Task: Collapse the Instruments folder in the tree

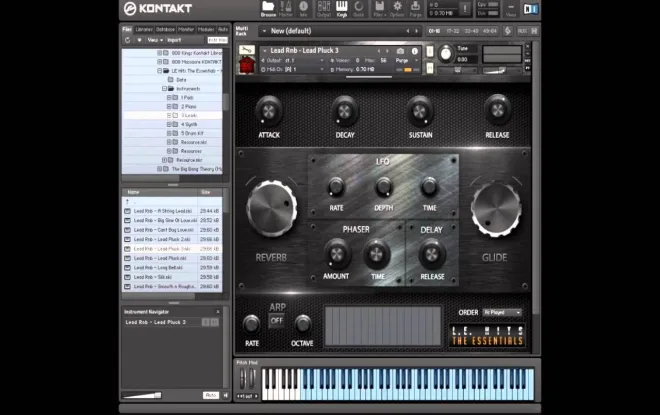Action: pos(164,89)
